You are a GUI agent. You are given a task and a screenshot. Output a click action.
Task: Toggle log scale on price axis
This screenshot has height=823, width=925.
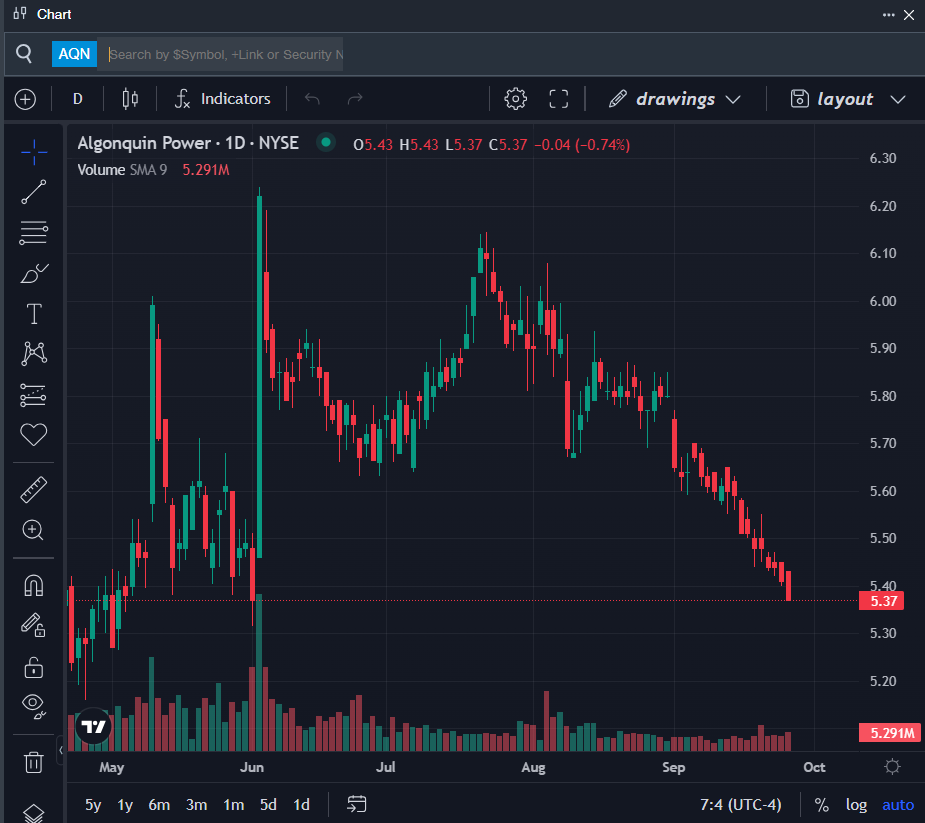point(856,805)
